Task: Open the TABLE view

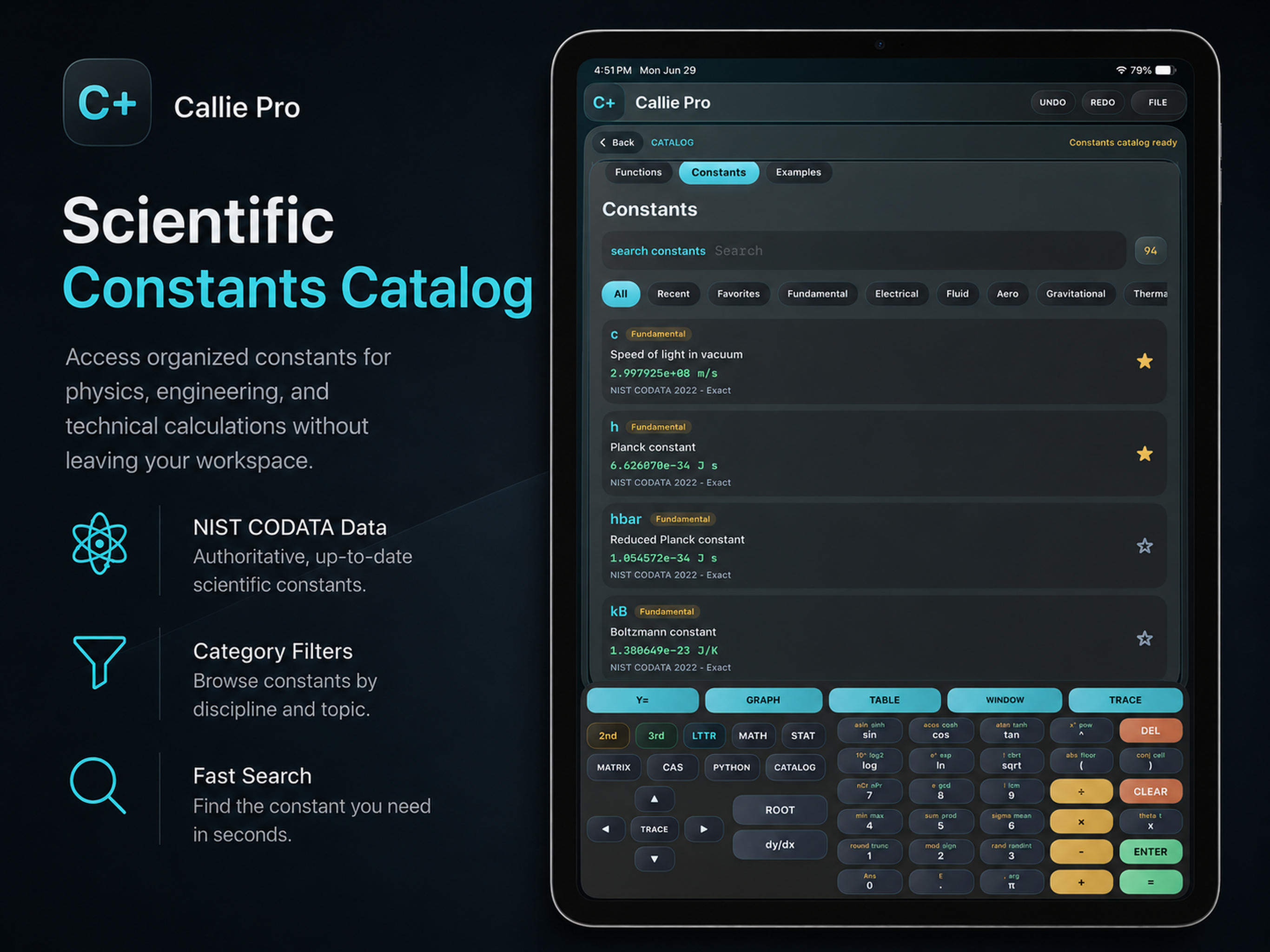Action: (x=884, y=700)
